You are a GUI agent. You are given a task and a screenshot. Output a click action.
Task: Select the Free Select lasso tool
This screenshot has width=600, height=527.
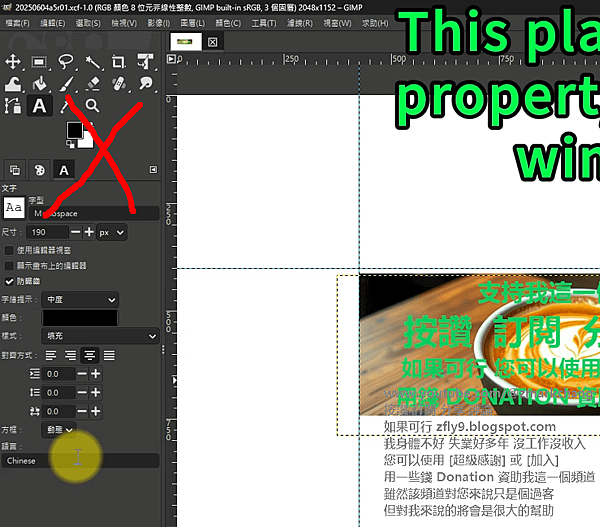pos(66,62)
